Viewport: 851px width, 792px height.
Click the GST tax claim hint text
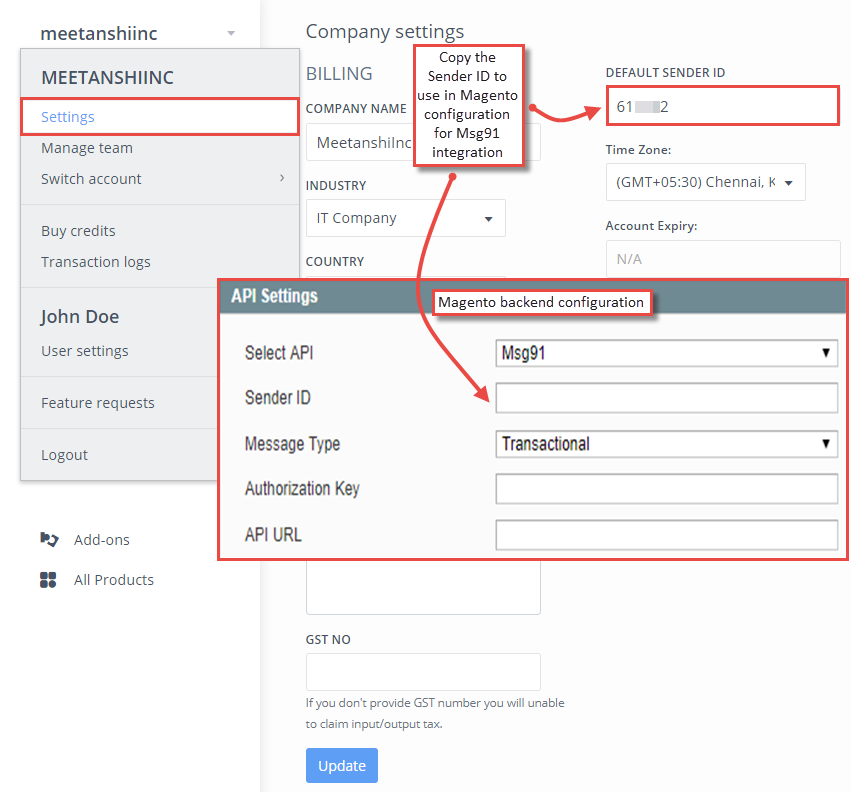[x=435, y=713]
